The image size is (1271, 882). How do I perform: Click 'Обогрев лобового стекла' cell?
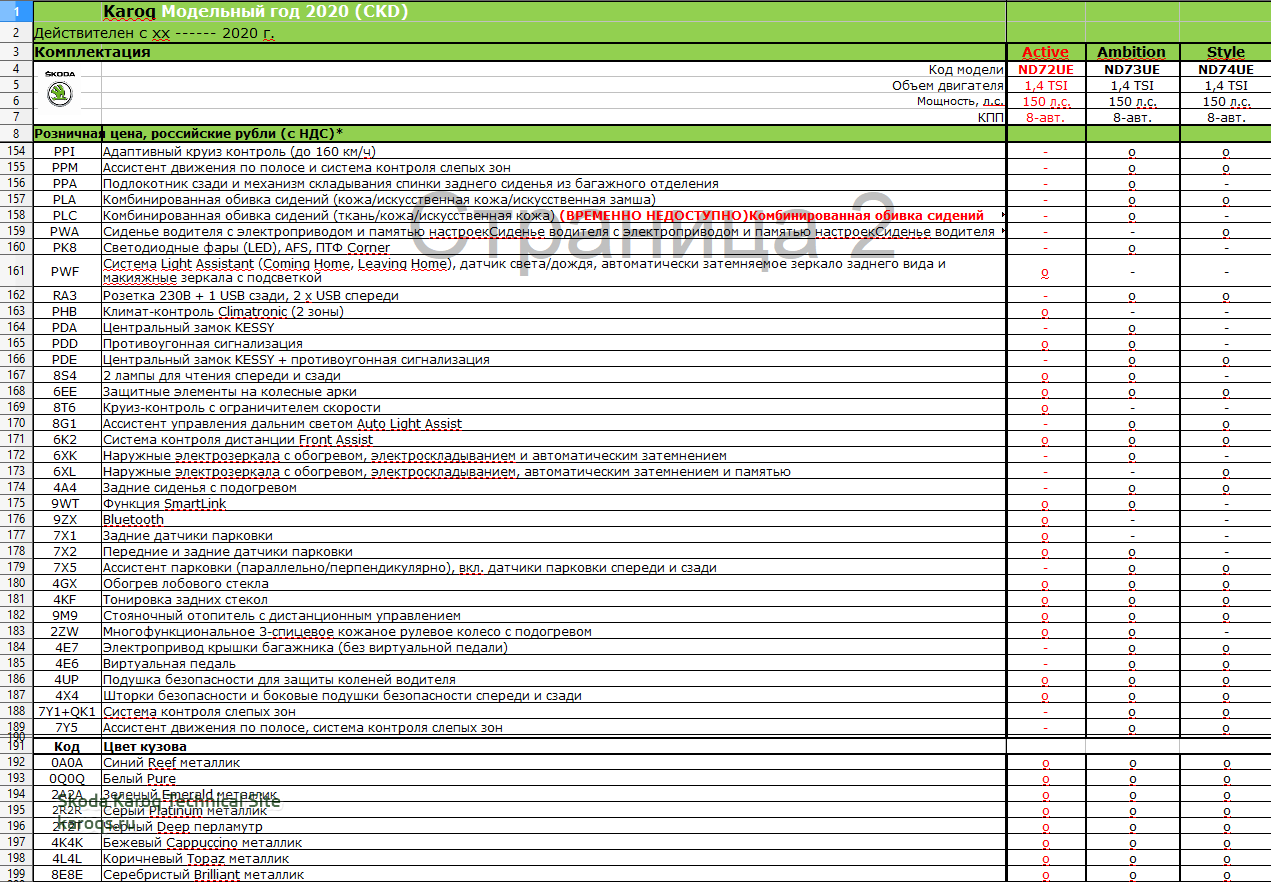tap(553, 583)
